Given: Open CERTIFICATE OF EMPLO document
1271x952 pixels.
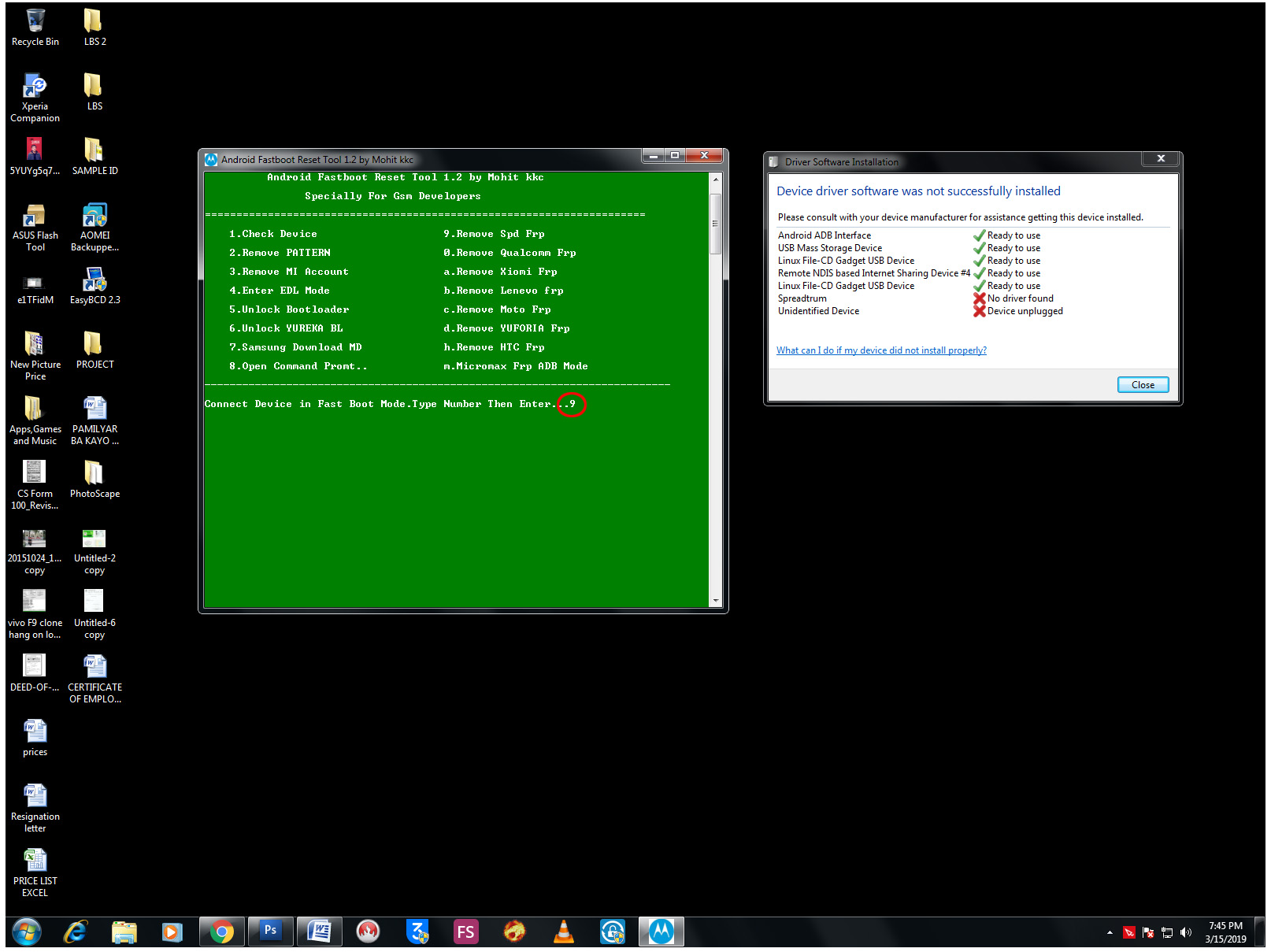Looking at the screenshot, I should pos(94,679).
